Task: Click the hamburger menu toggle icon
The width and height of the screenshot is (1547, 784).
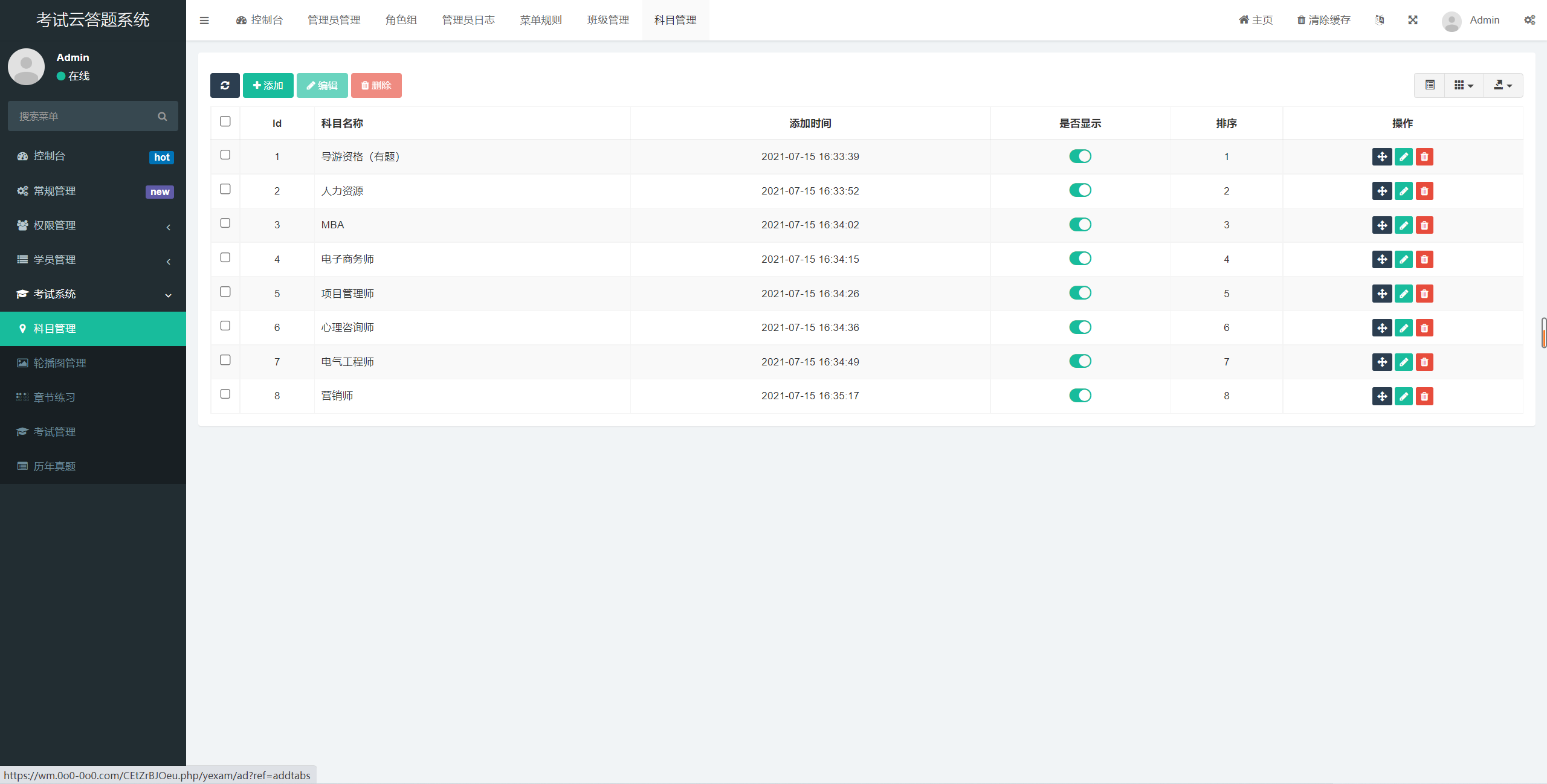Action: pos(204,20)
